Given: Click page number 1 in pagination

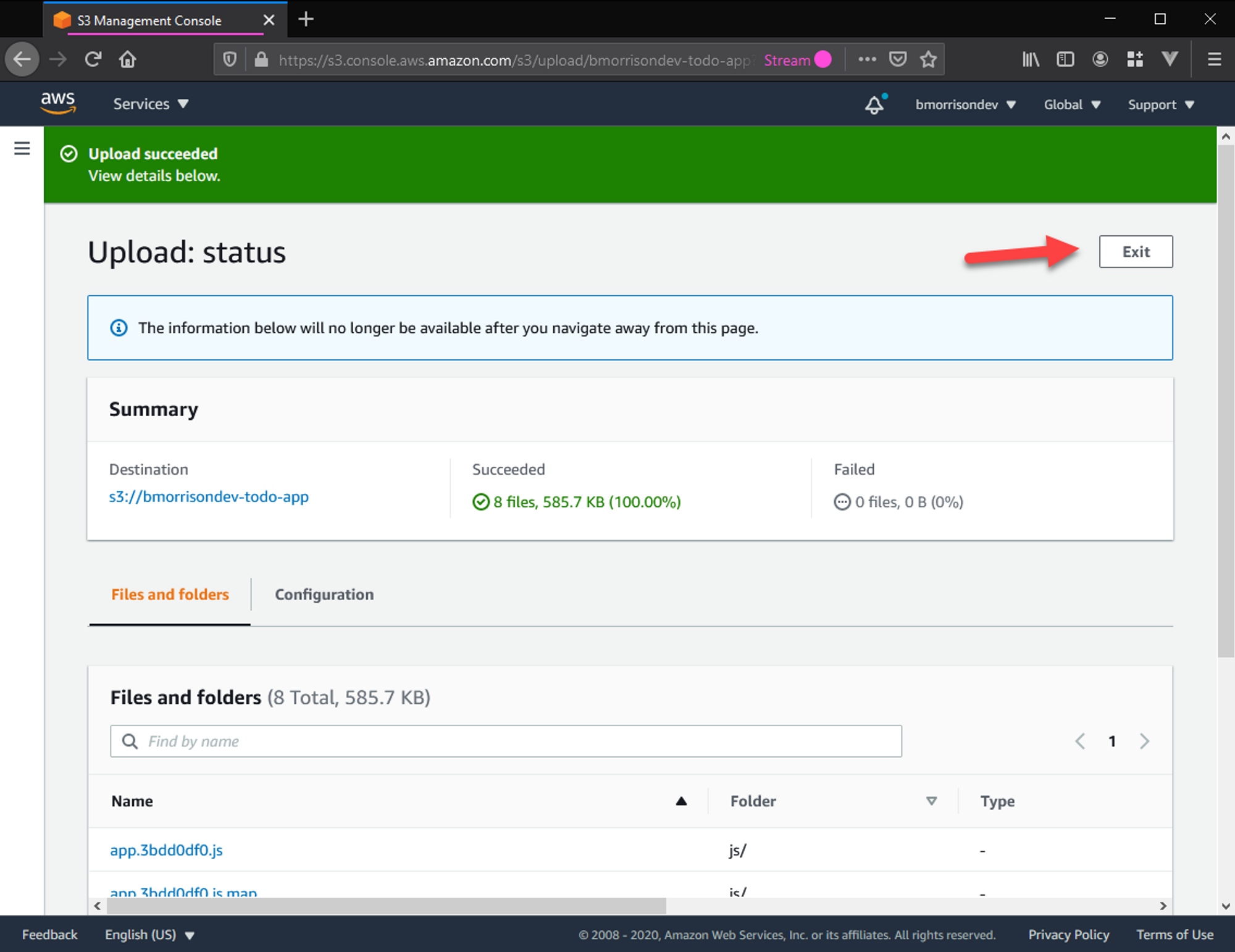Looking at the screenshot, I should tap(1111, 741).
